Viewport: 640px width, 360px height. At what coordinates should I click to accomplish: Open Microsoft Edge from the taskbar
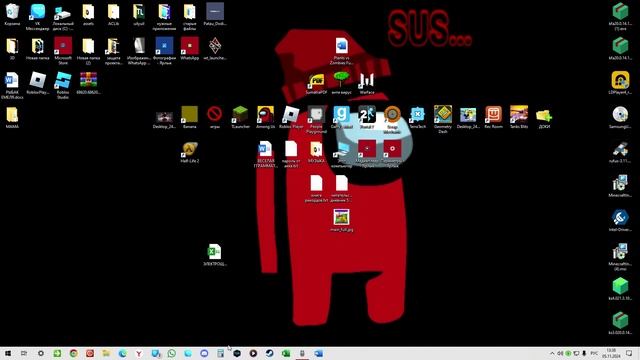tap(122, 353)
